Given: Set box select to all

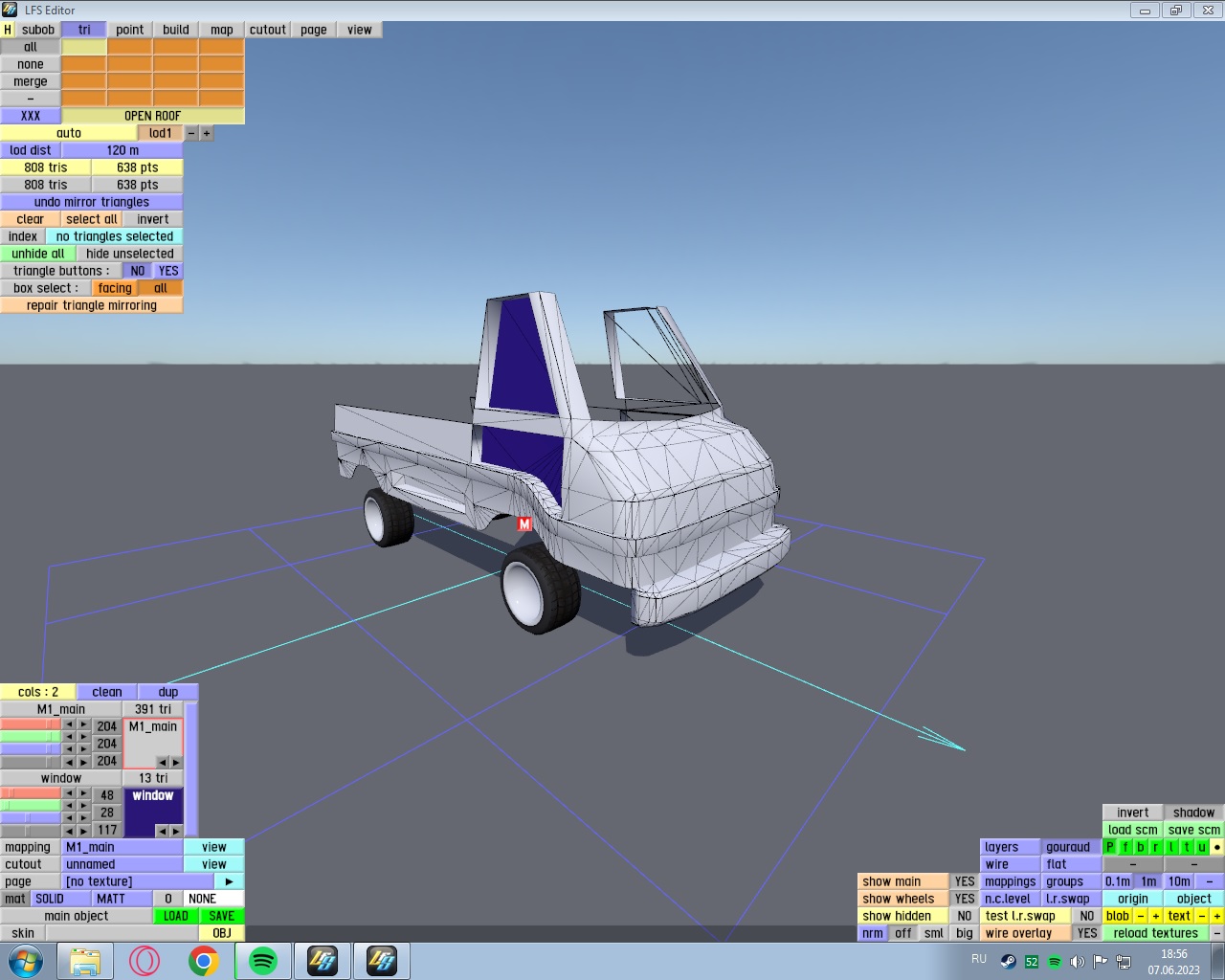Looking at the screenshot, I should click(161, 288).
